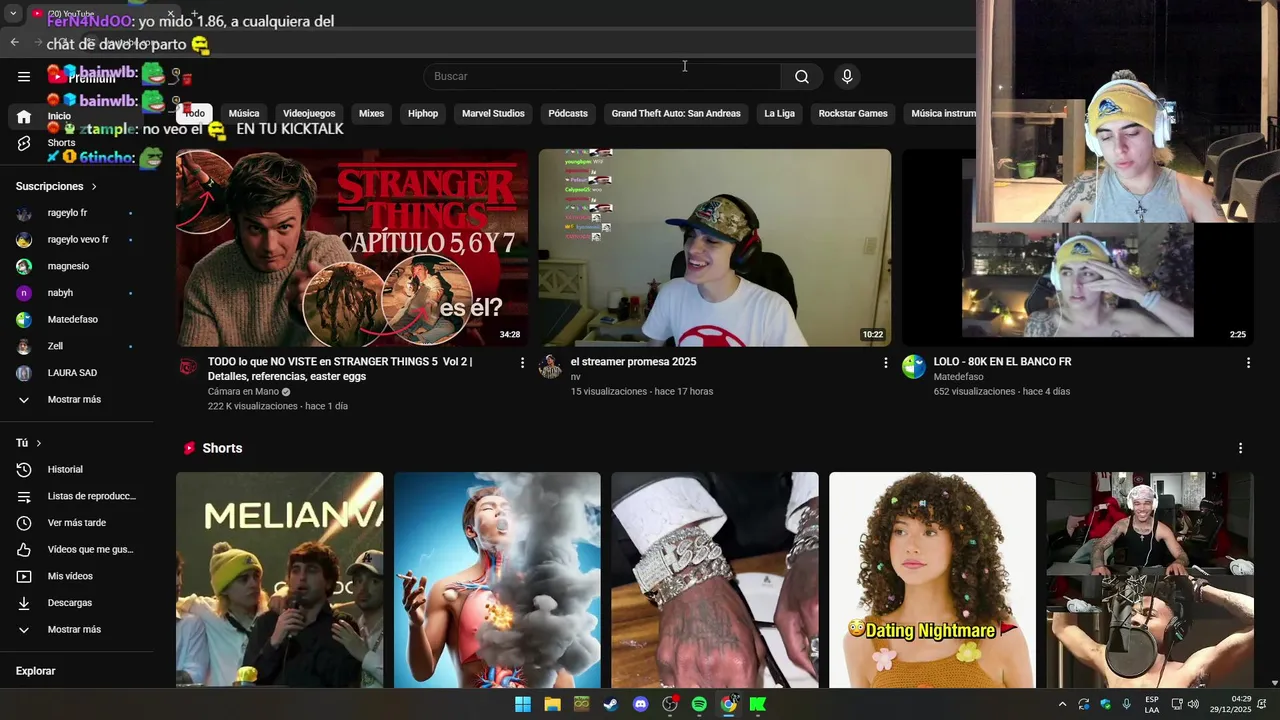The height and width of the screenshot is (720, 1280).
Task: Play the Stranger Things Capítulo 5, 6 y 7 thumbnail
Action: (x=352, y=248)
